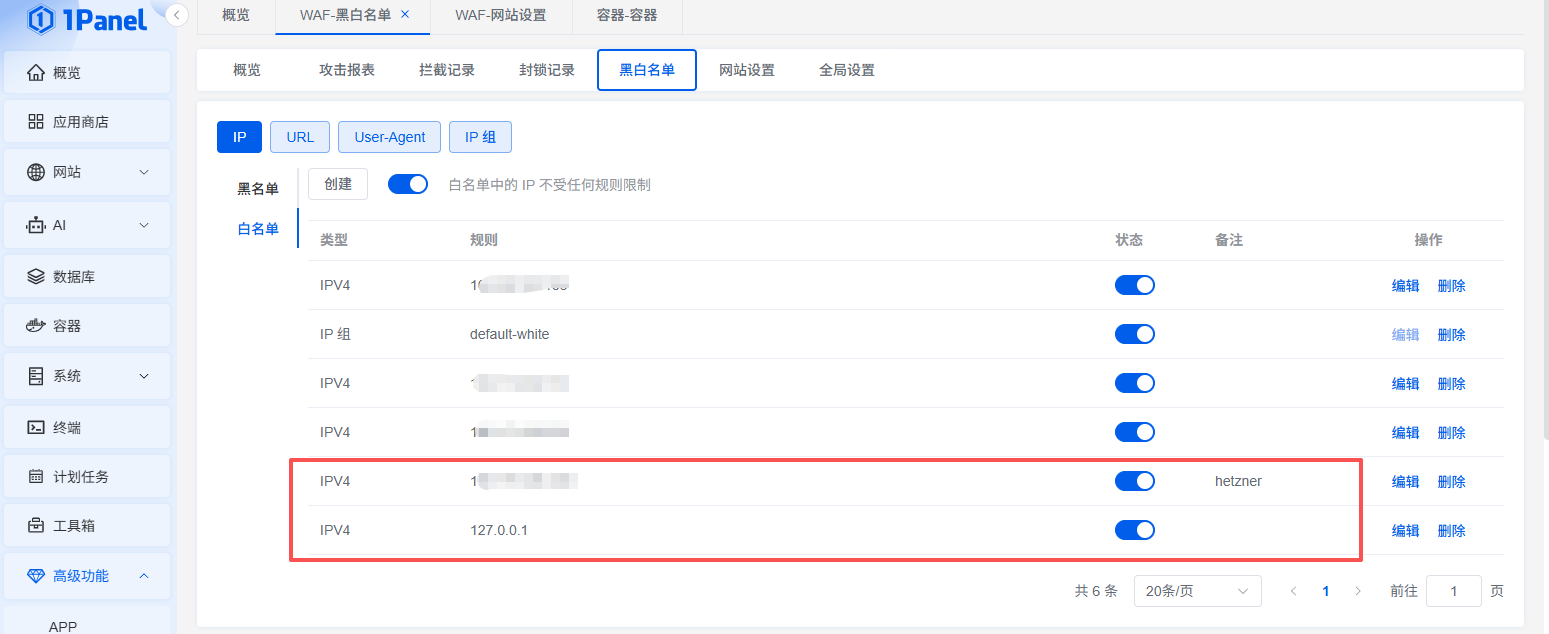Screen dimensions: 1549x634
Task: Click the 创建 button
Action: pyautogui.click(x=338, y=184)
